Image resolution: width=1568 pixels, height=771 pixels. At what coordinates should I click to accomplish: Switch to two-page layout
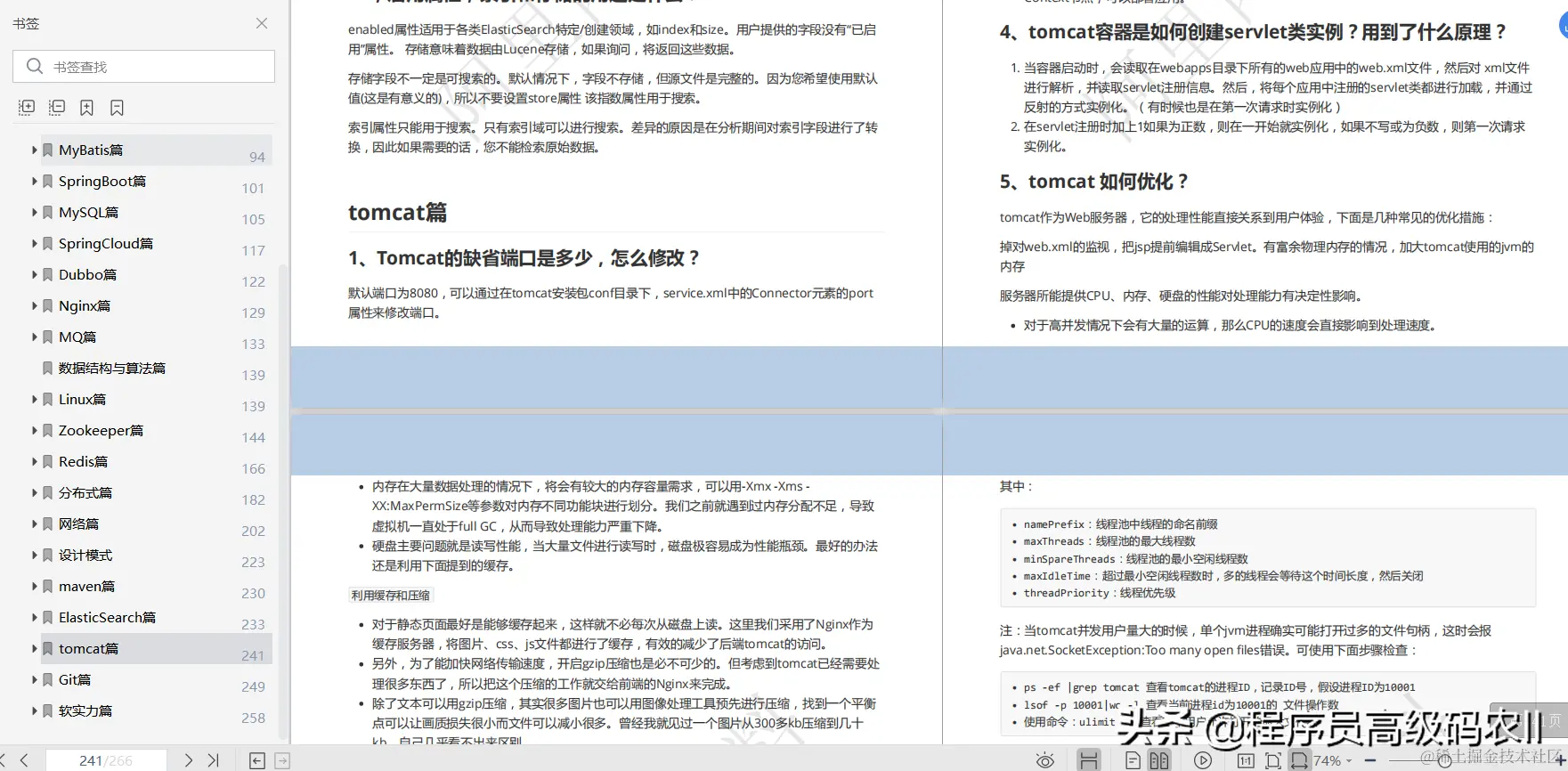pyautogui.click(x=1159, y=760)
